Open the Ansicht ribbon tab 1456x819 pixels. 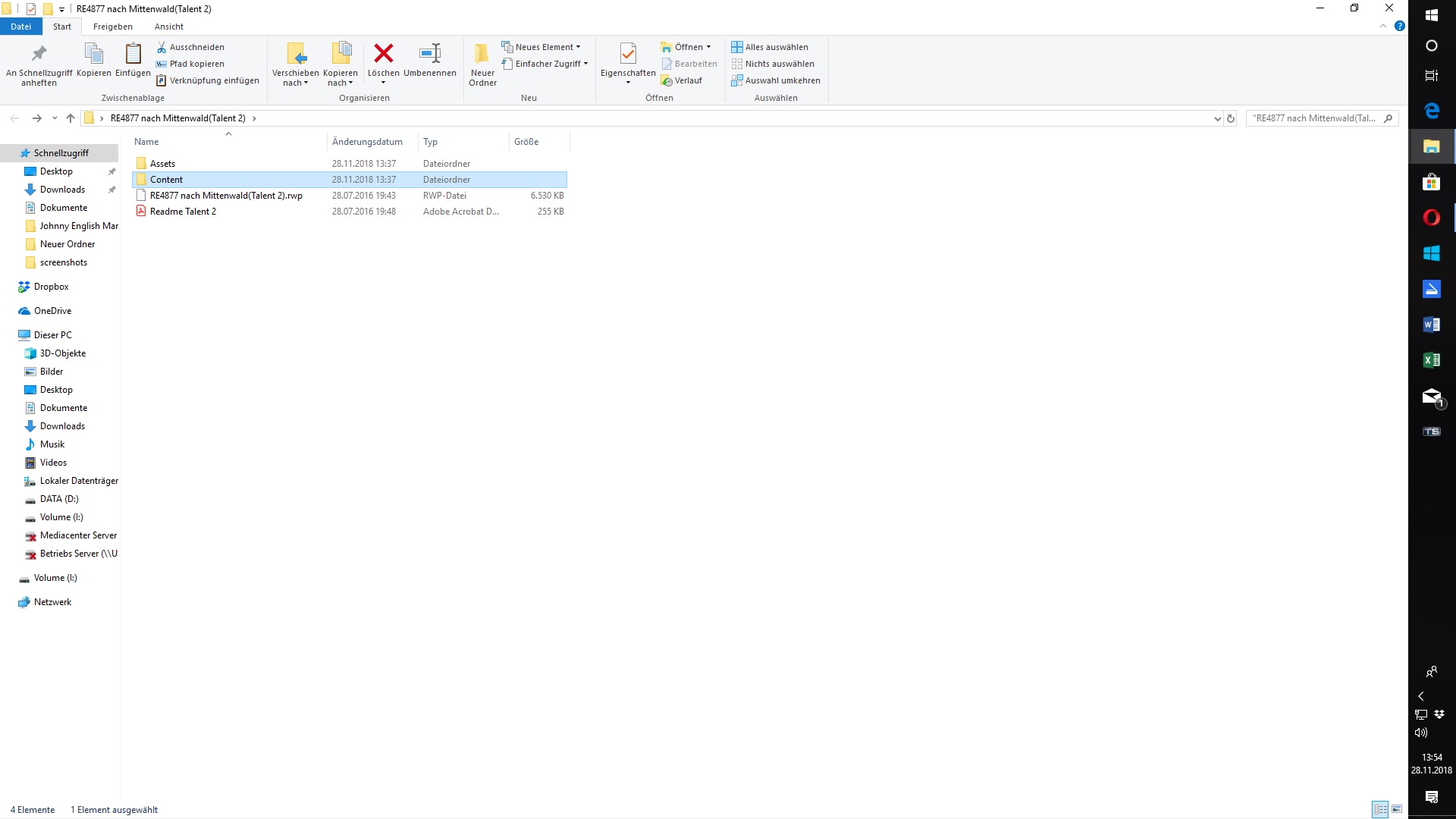(x=168, y=27)
